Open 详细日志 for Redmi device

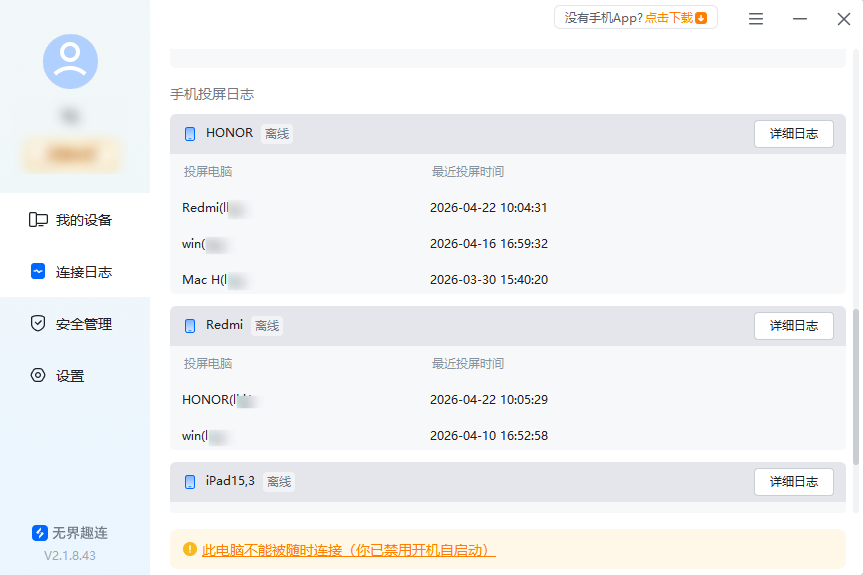(793, 326)
